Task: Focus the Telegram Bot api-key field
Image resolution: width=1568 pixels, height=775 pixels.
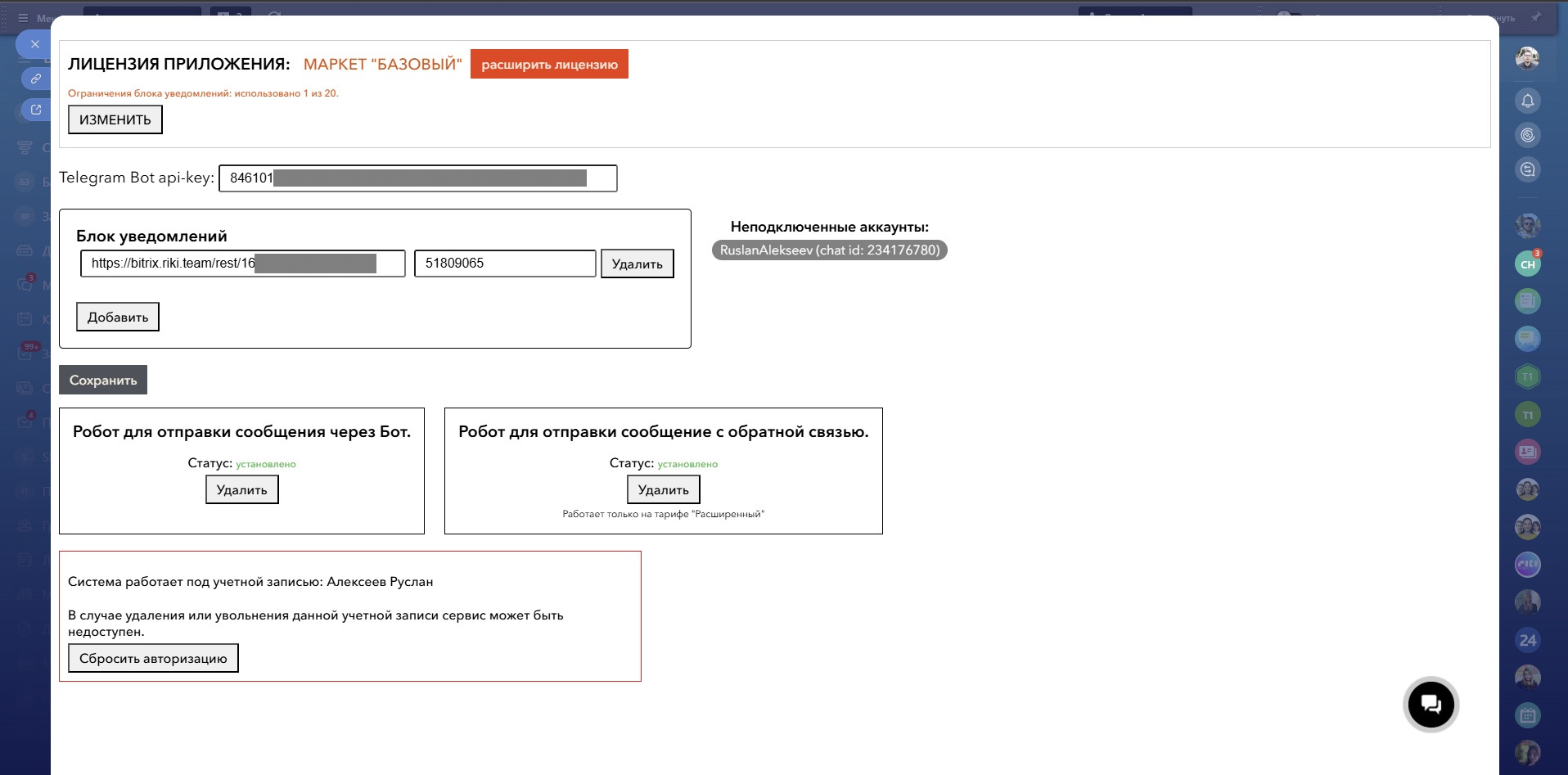Action: [417, 178]
